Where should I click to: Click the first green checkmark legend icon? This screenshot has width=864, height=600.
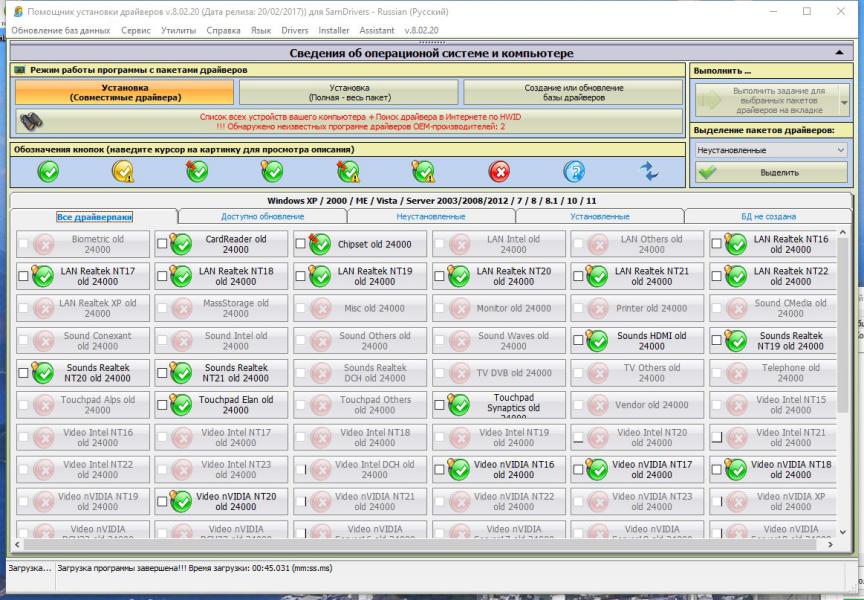pyautogui.click(x=47, y=171)
